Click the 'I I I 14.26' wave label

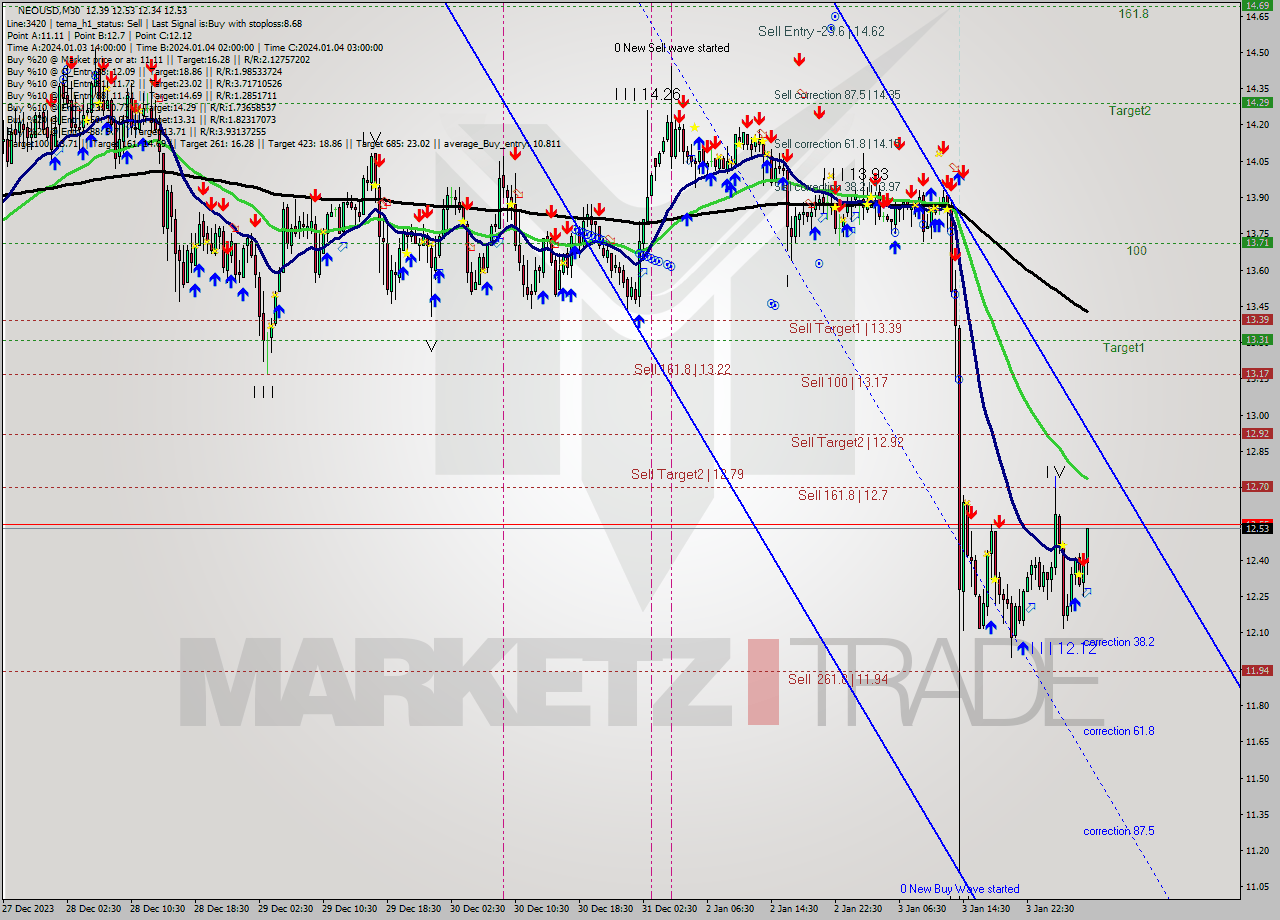click(x=648, y=94)
